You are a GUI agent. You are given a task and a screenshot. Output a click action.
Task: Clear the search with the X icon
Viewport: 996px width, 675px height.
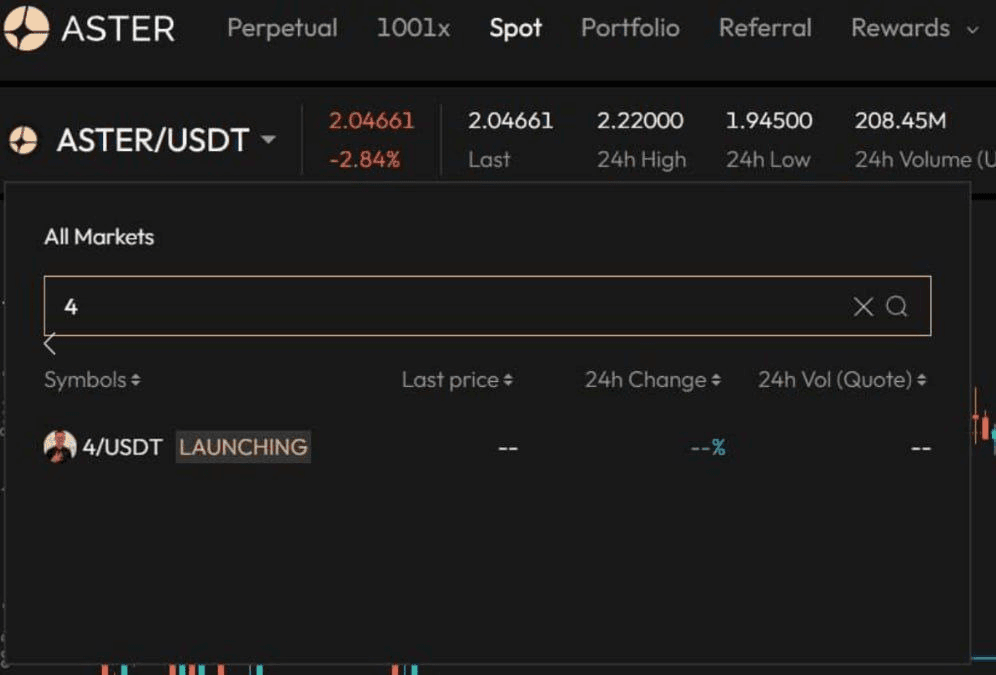click(x=863, y=307)
